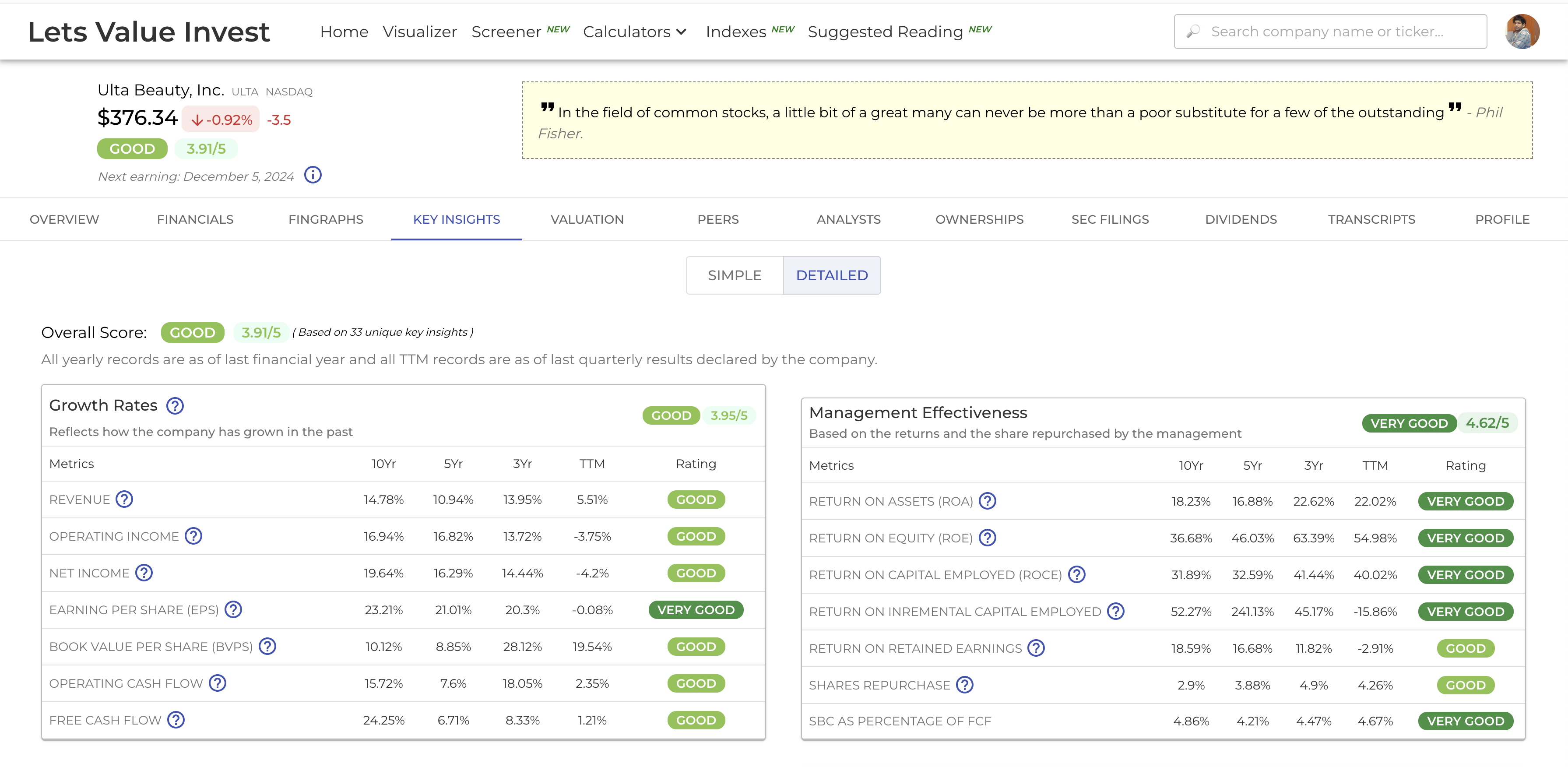
Task: Show help for NET INCOME metric
Action: tap(144, 573)
